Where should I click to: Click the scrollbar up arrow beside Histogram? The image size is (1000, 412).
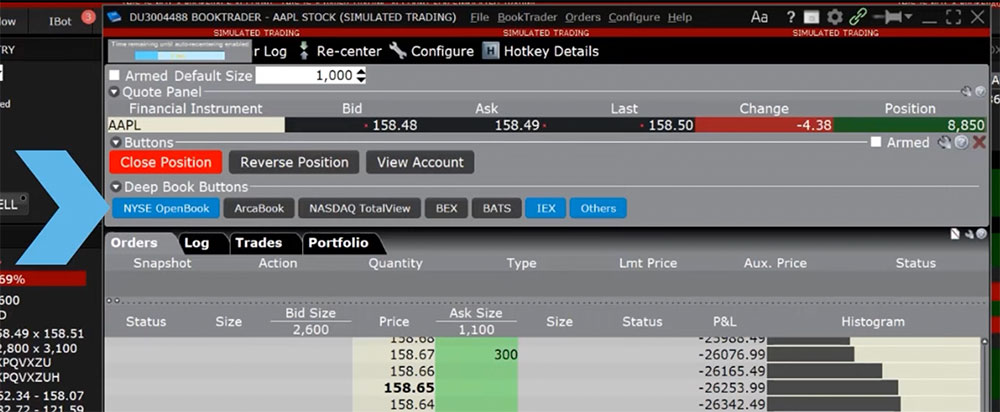click(x=985, y=341)
